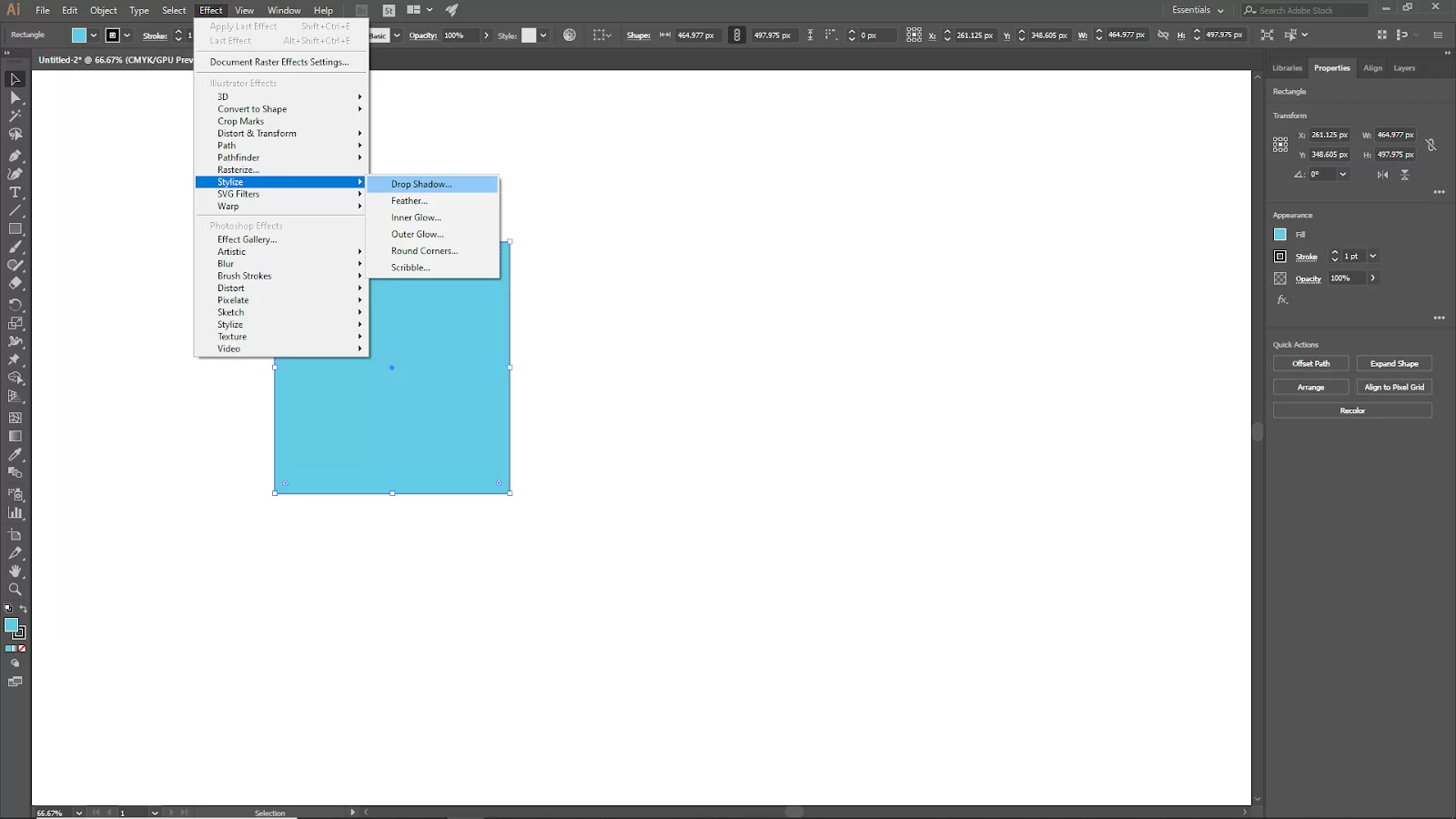The width and height of the screenshot is (1456, 819).
Task: Select the Column Graph tool
Action: 15,512
